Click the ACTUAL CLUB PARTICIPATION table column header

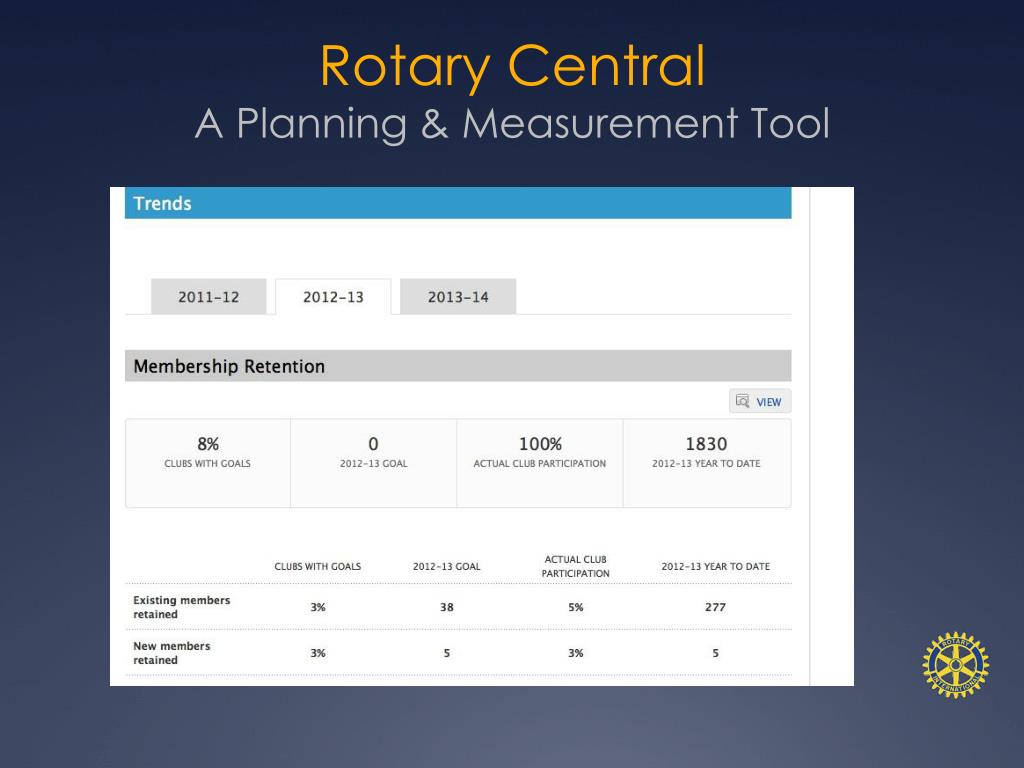click(x=575, y=566)
